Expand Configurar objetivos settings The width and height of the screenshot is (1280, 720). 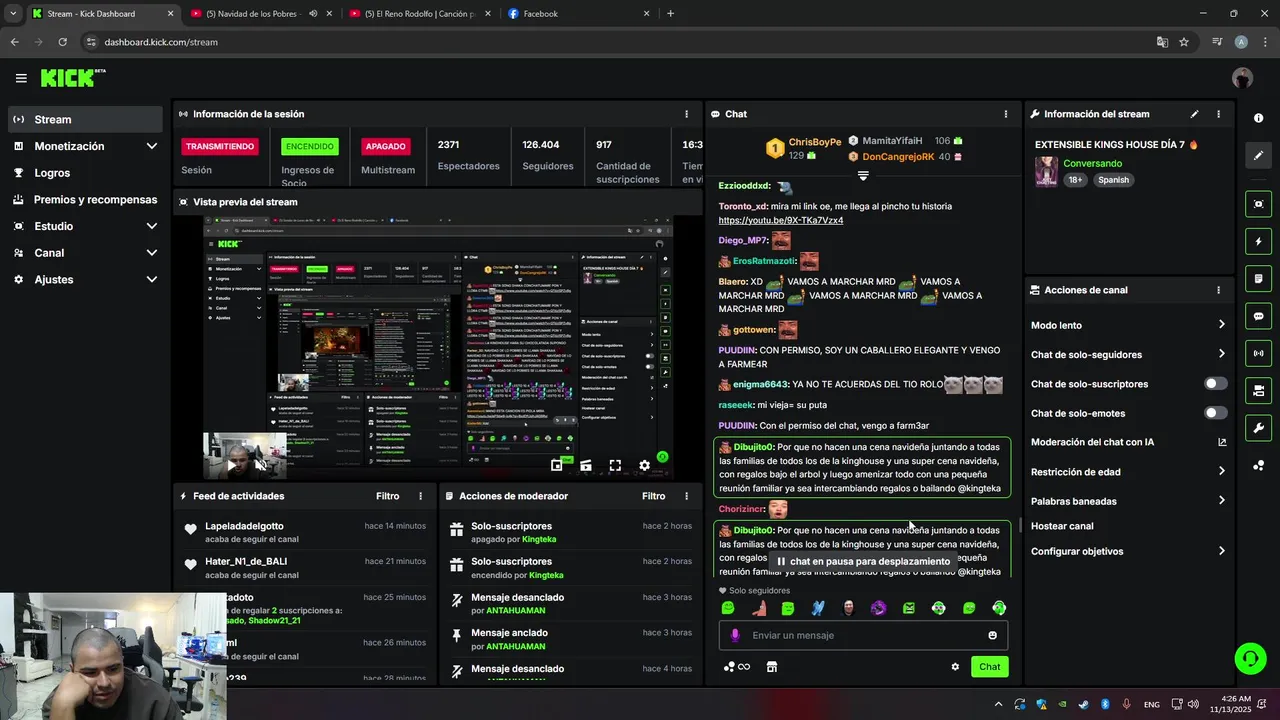click(1128, 551)
